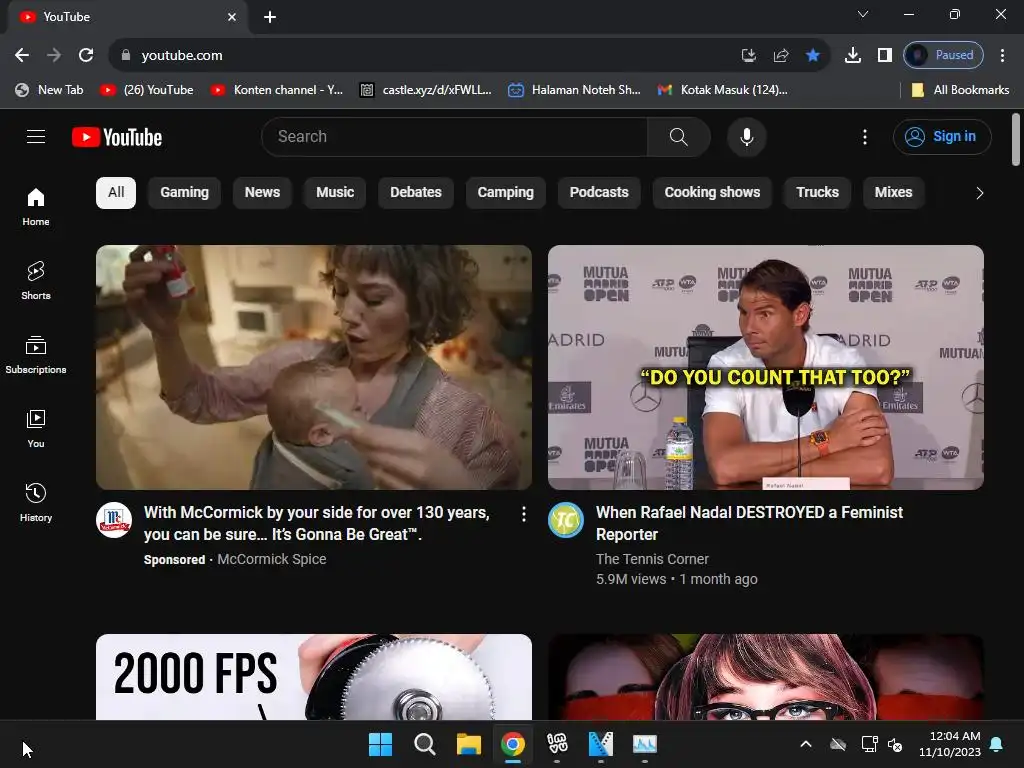Image resolution: width=1024 pixels, height=768 pixels.
Task: Open the Nadal press conference thumbnail
Action: click(x=766, y=368)
